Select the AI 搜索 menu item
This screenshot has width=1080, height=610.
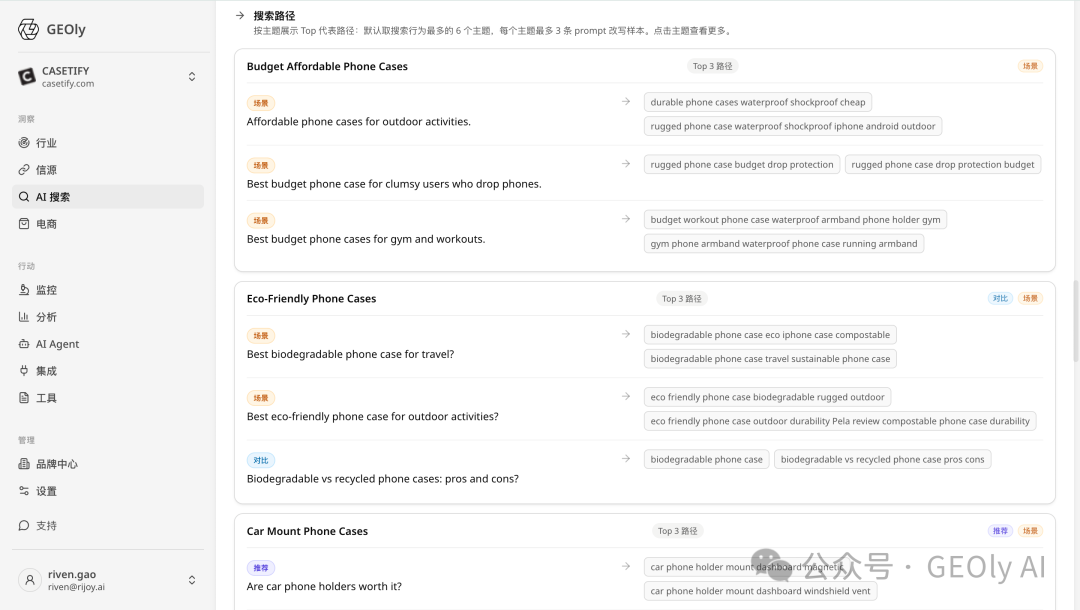pyautogui.click(x=108, y=196)
